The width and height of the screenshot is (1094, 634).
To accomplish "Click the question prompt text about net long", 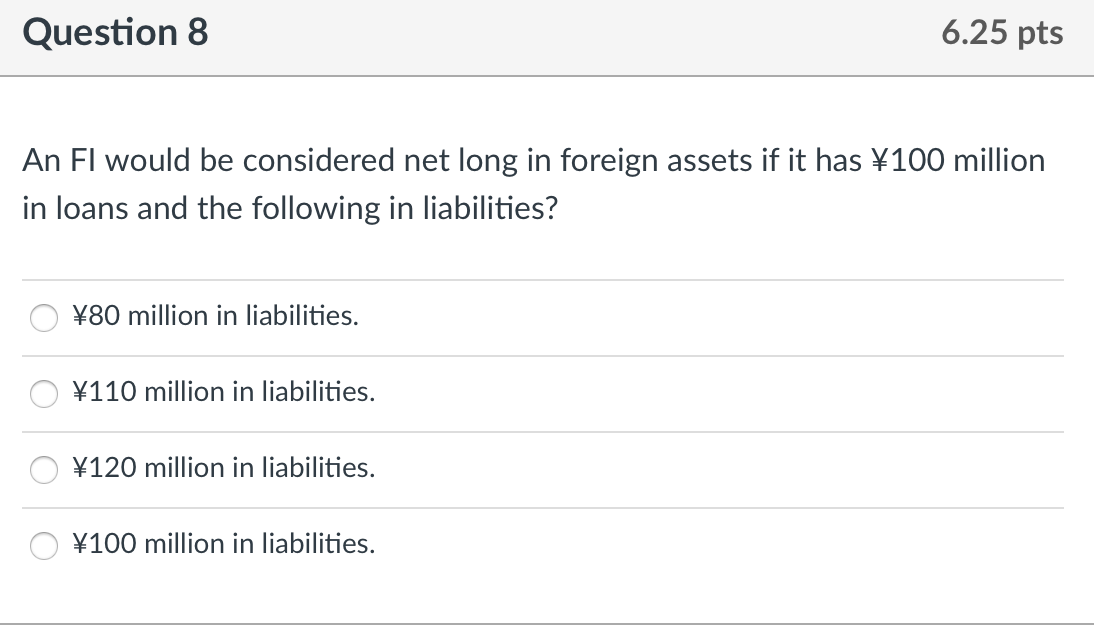I will click(534, 183).
